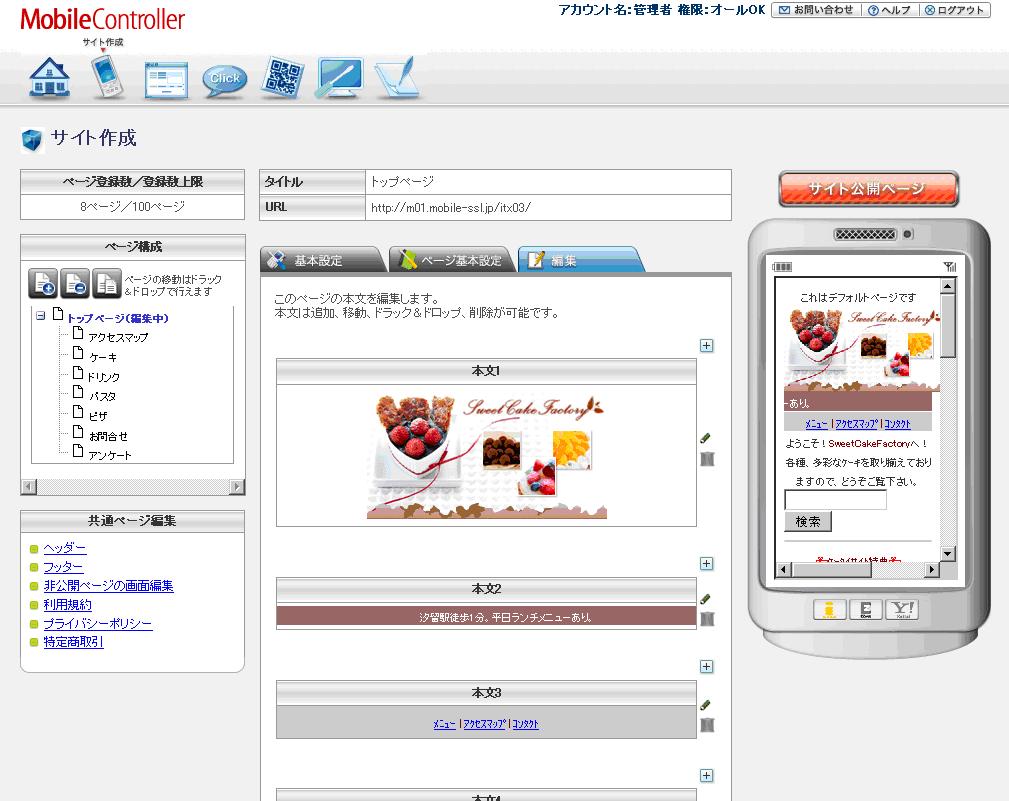Image resolution: width=1009 pixels, height=801 pixels.
Task: Open the QR code icon
Action: 283,77
